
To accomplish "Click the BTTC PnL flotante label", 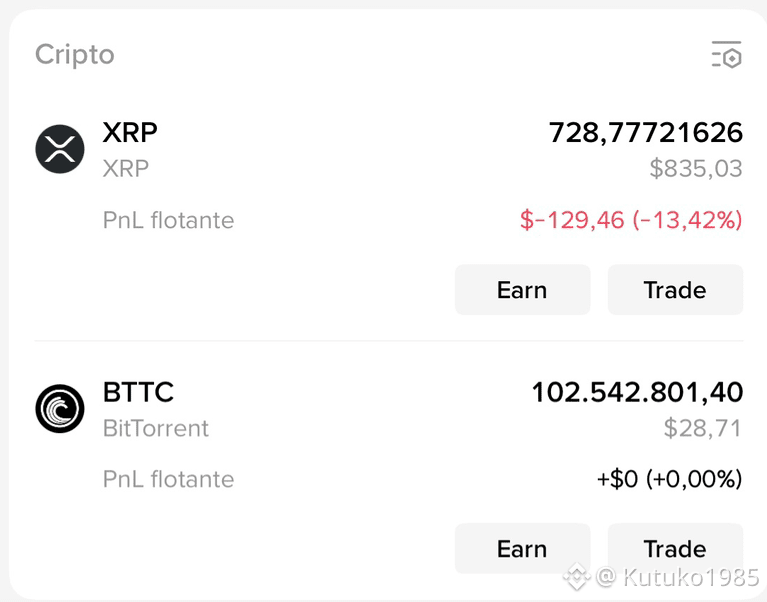I will [x=168, y=479].
